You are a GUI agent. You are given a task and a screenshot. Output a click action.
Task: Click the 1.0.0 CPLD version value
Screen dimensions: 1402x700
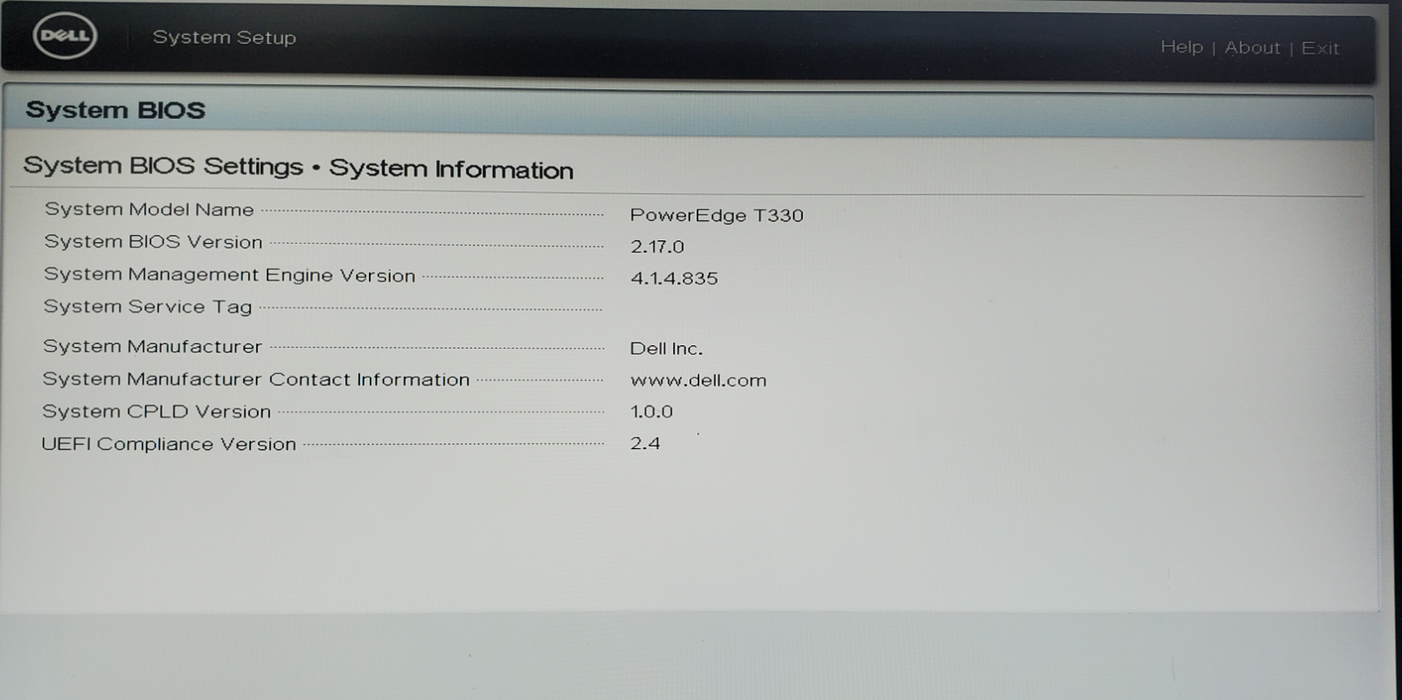pyautogui.click(x=651, y=412)
